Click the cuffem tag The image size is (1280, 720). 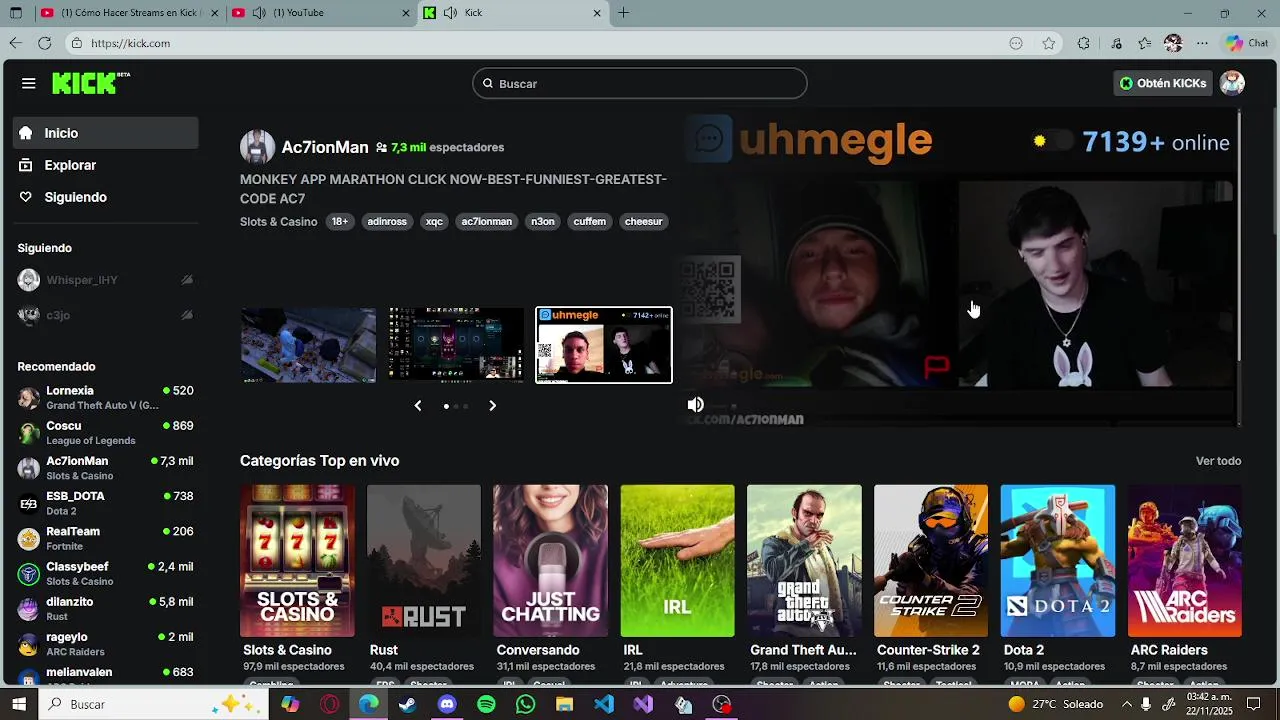(x=589, y=221)
